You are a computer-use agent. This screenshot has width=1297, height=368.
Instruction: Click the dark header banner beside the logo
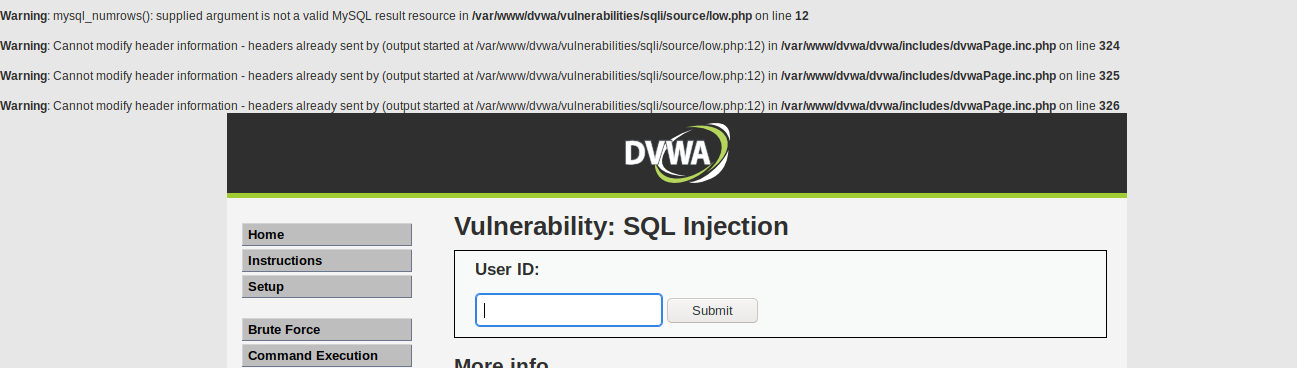point(420,152)
